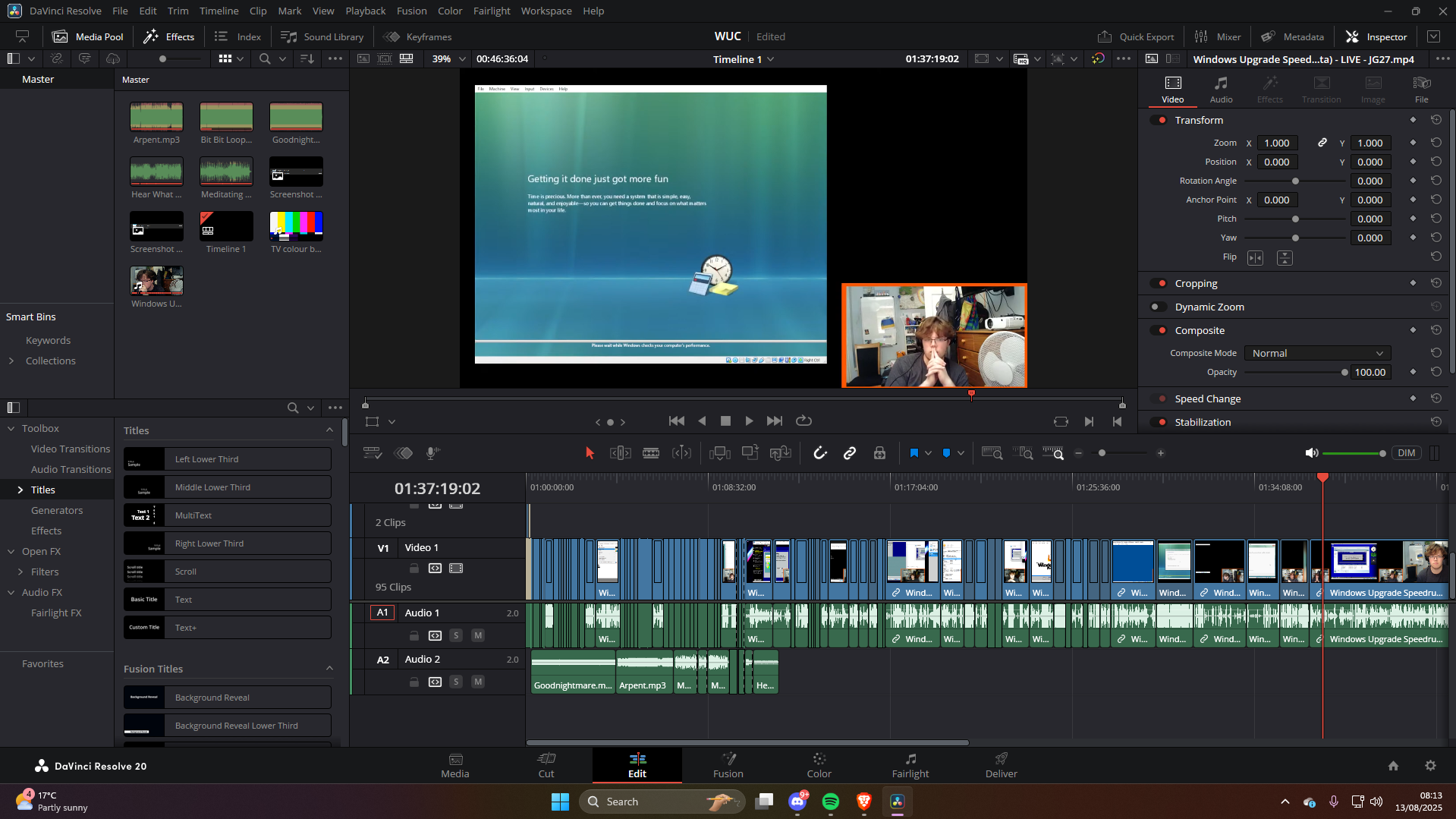Open the Color page
Image resolution: width=1456 pixels, height=819 pixels.
tap(819, 765)
